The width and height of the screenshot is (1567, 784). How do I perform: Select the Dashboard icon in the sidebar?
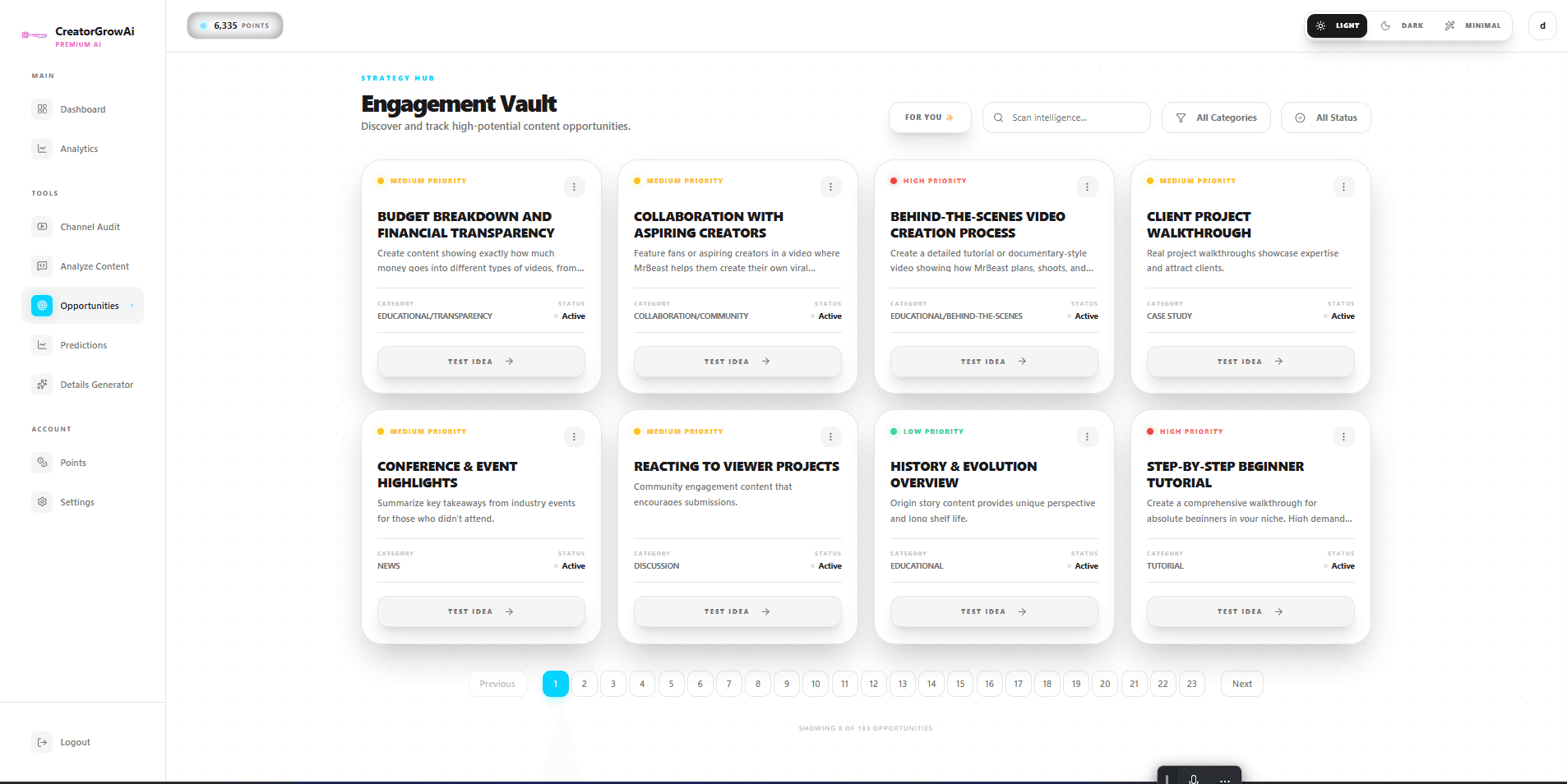[42, 108]
